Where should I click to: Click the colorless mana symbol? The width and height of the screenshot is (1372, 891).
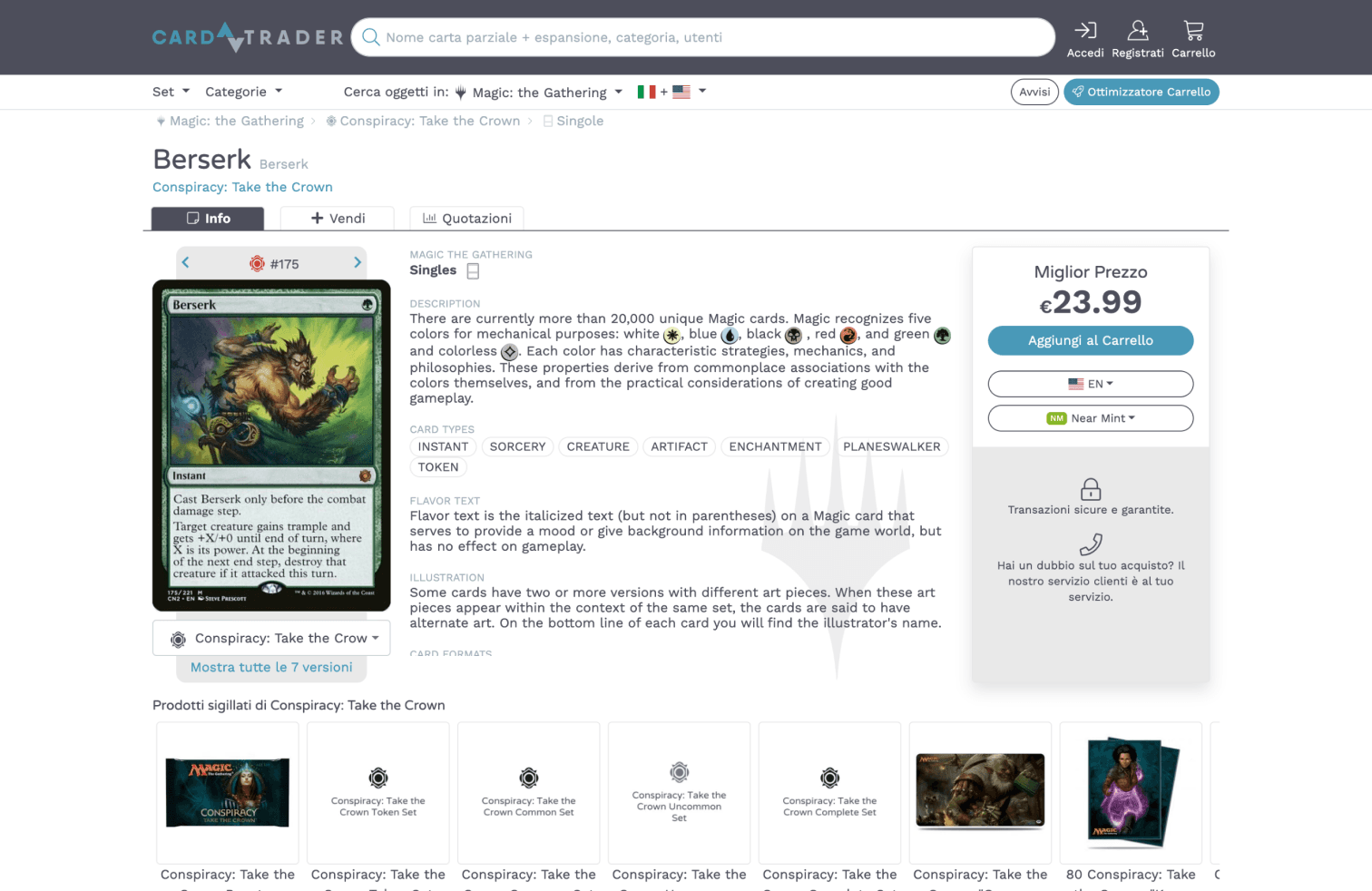coord(509,352)
